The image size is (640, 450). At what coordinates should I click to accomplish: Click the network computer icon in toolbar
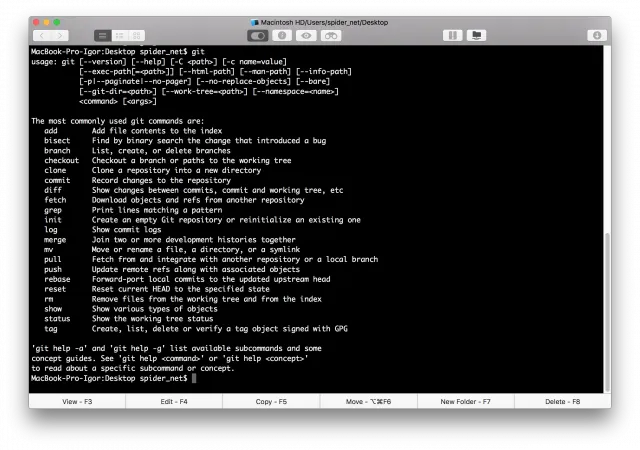(x=476, y=36)
